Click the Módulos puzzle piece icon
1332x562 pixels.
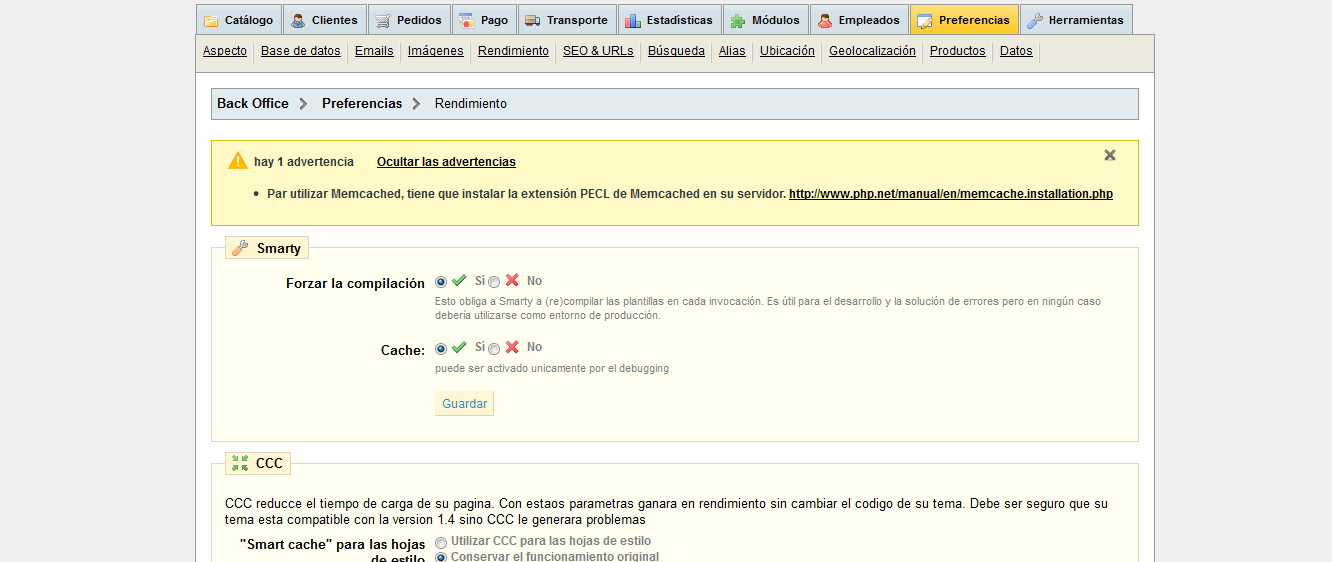tap(738, 20)
